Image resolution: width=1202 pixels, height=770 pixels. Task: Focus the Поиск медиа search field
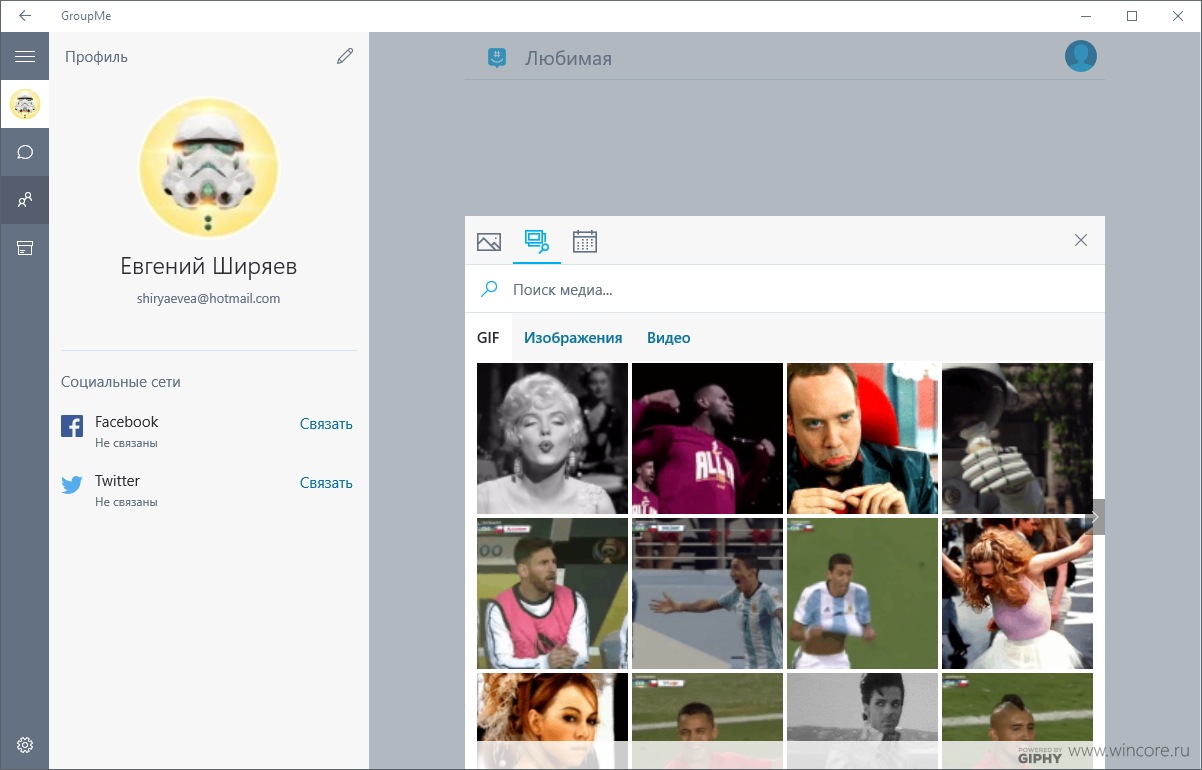tap(785, 289)
